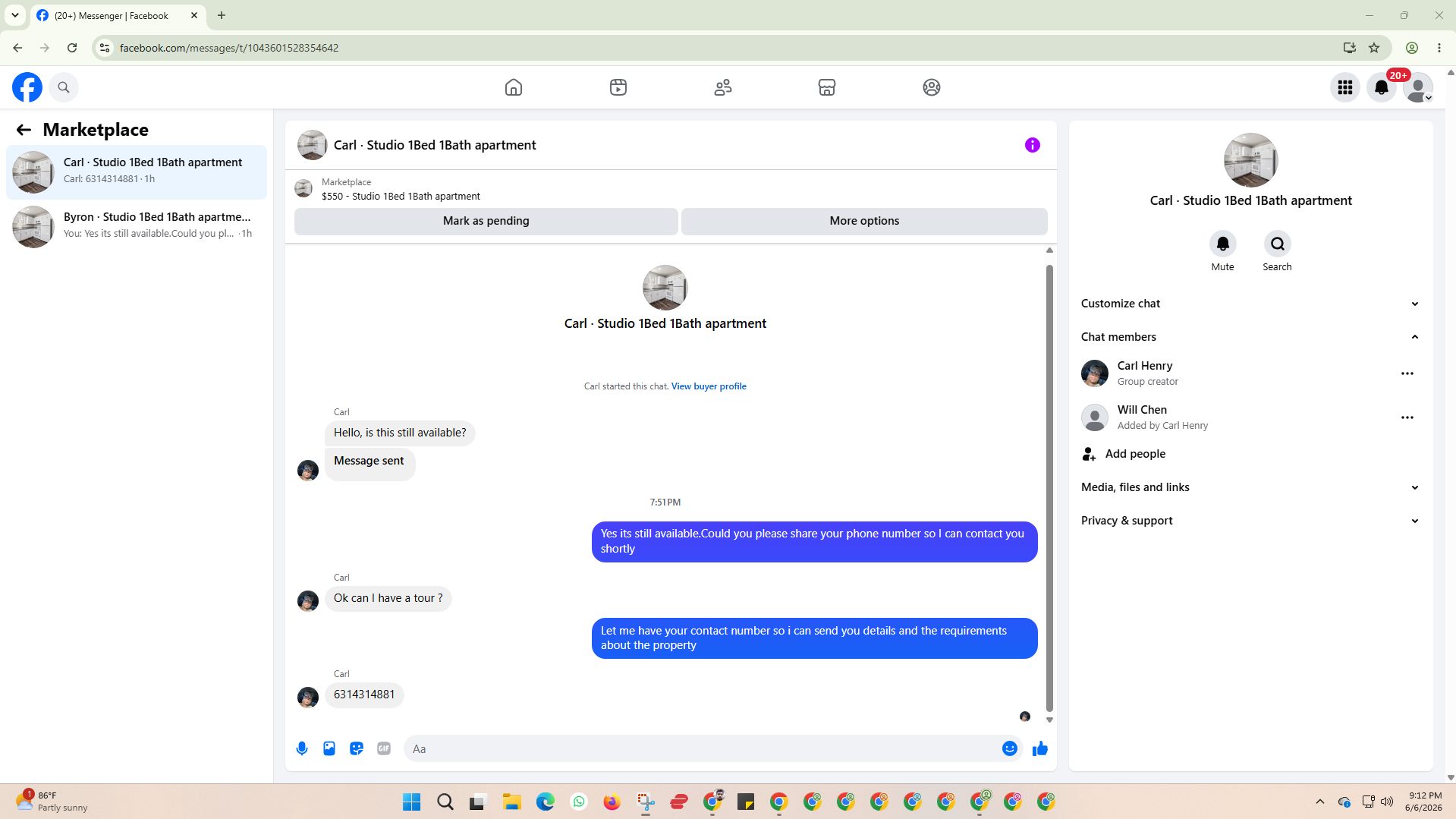Open the chat header title dropdown
The height and width of the screenshot is (819, 1456).
(435, 145)
